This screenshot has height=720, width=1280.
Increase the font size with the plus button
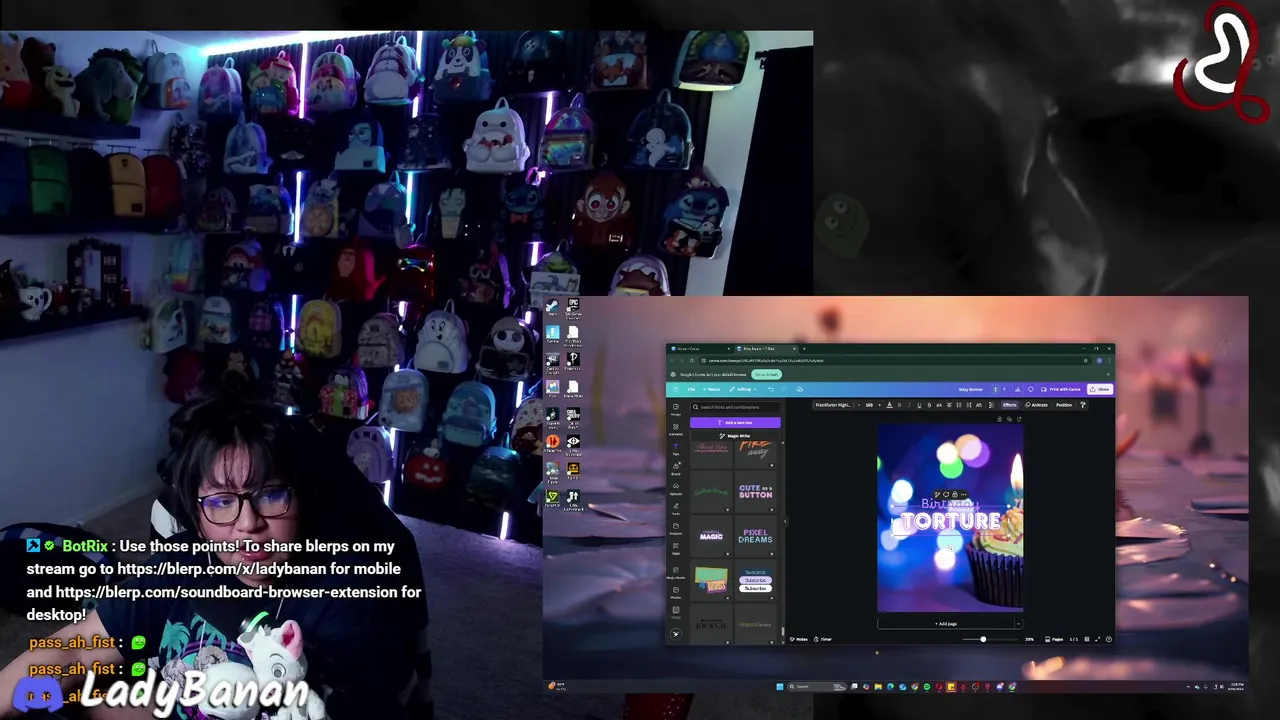point(880,405)
